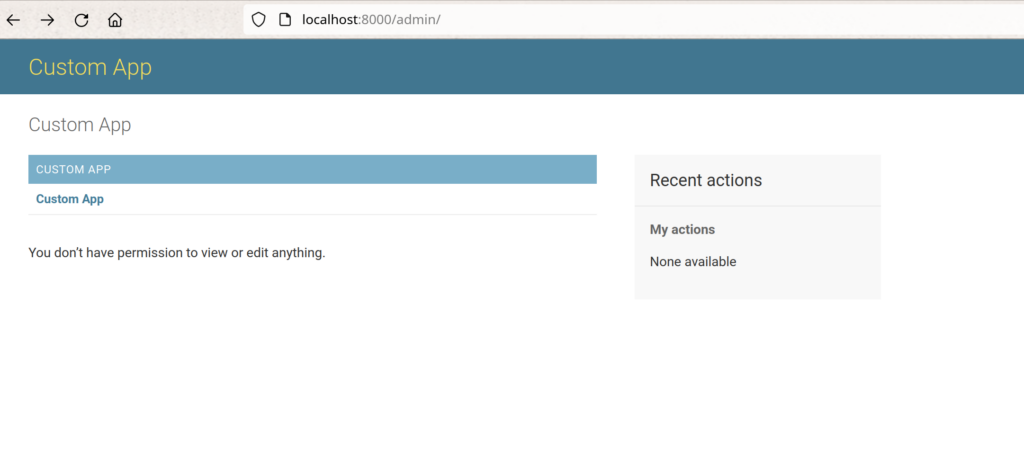Click empty space in the dark blue header bar
Viewport: 1024px width, 449px height.
coord(600,67)
